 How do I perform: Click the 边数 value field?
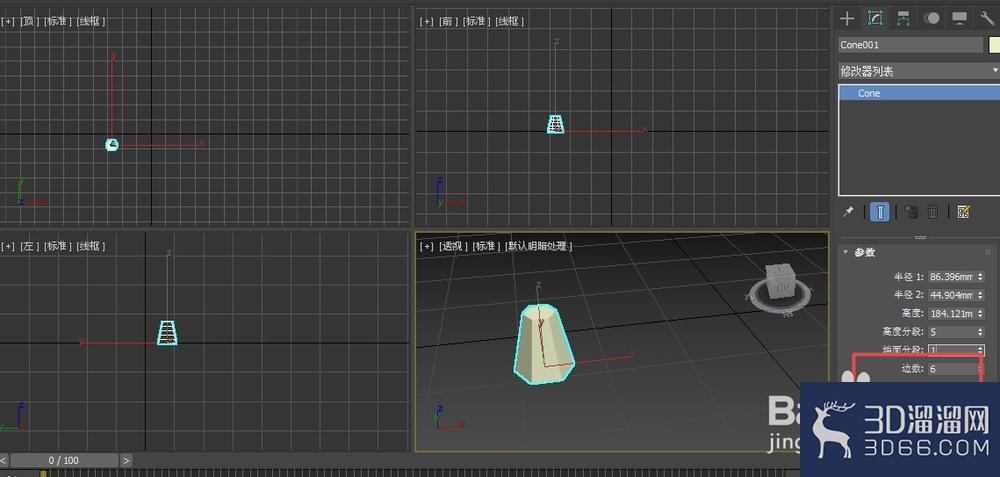point(951,369)
